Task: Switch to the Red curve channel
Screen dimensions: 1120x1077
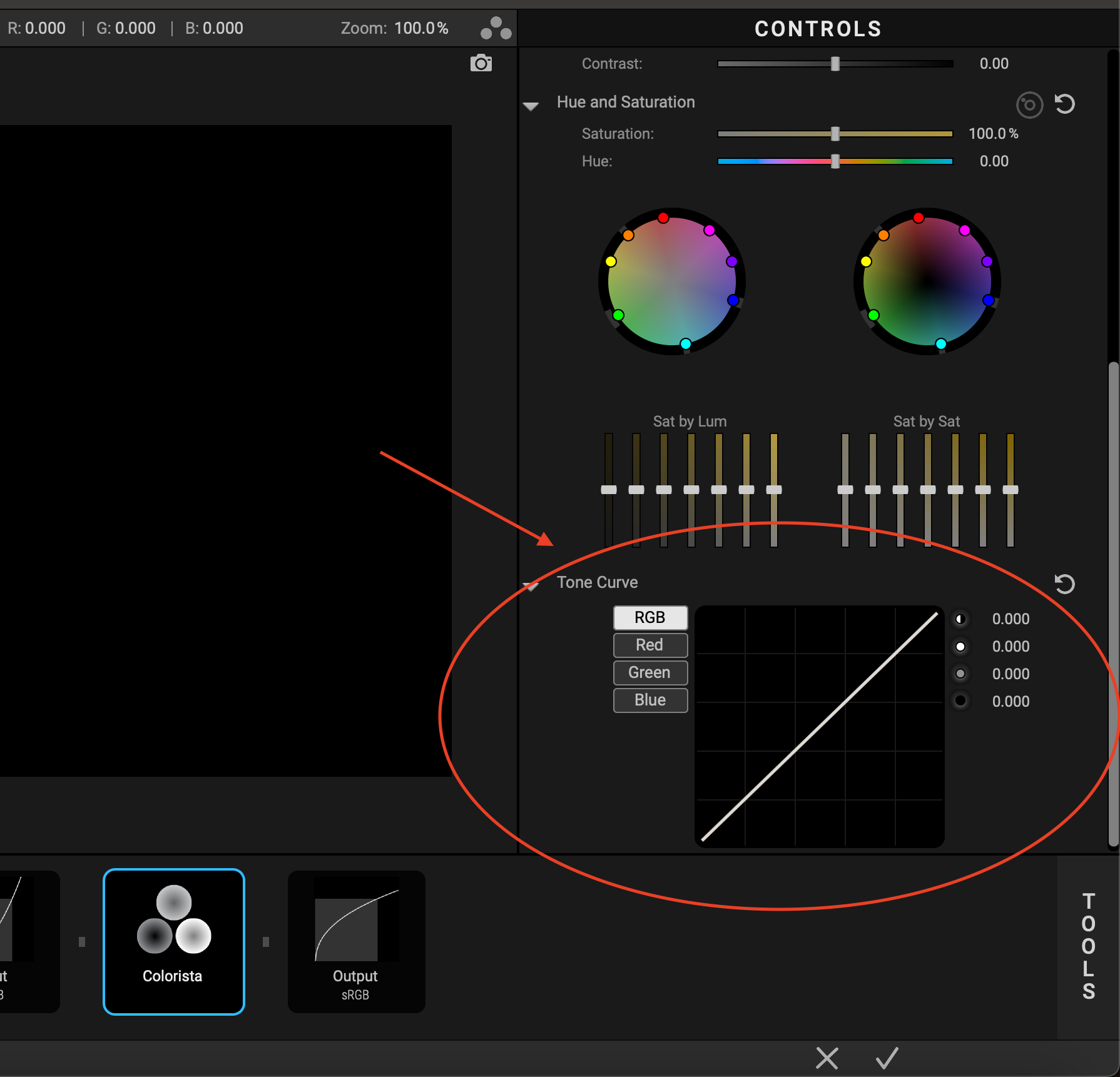Action: (x=650, y=645)
